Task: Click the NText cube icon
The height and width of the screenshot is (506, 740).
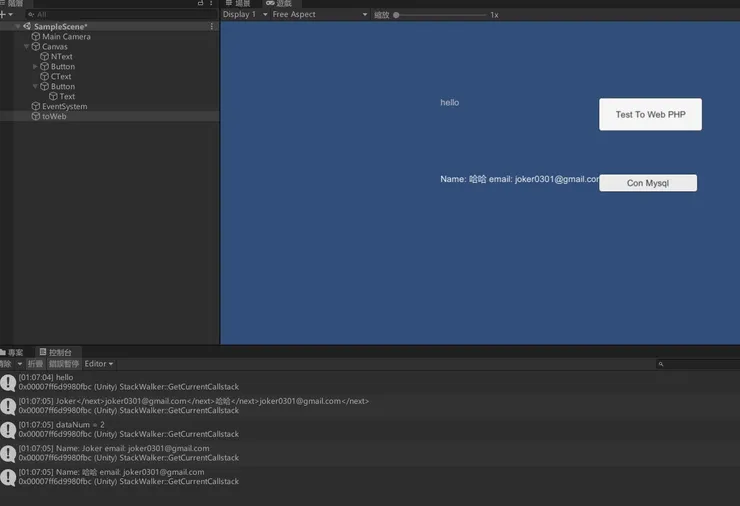Action: coord(44,56)
